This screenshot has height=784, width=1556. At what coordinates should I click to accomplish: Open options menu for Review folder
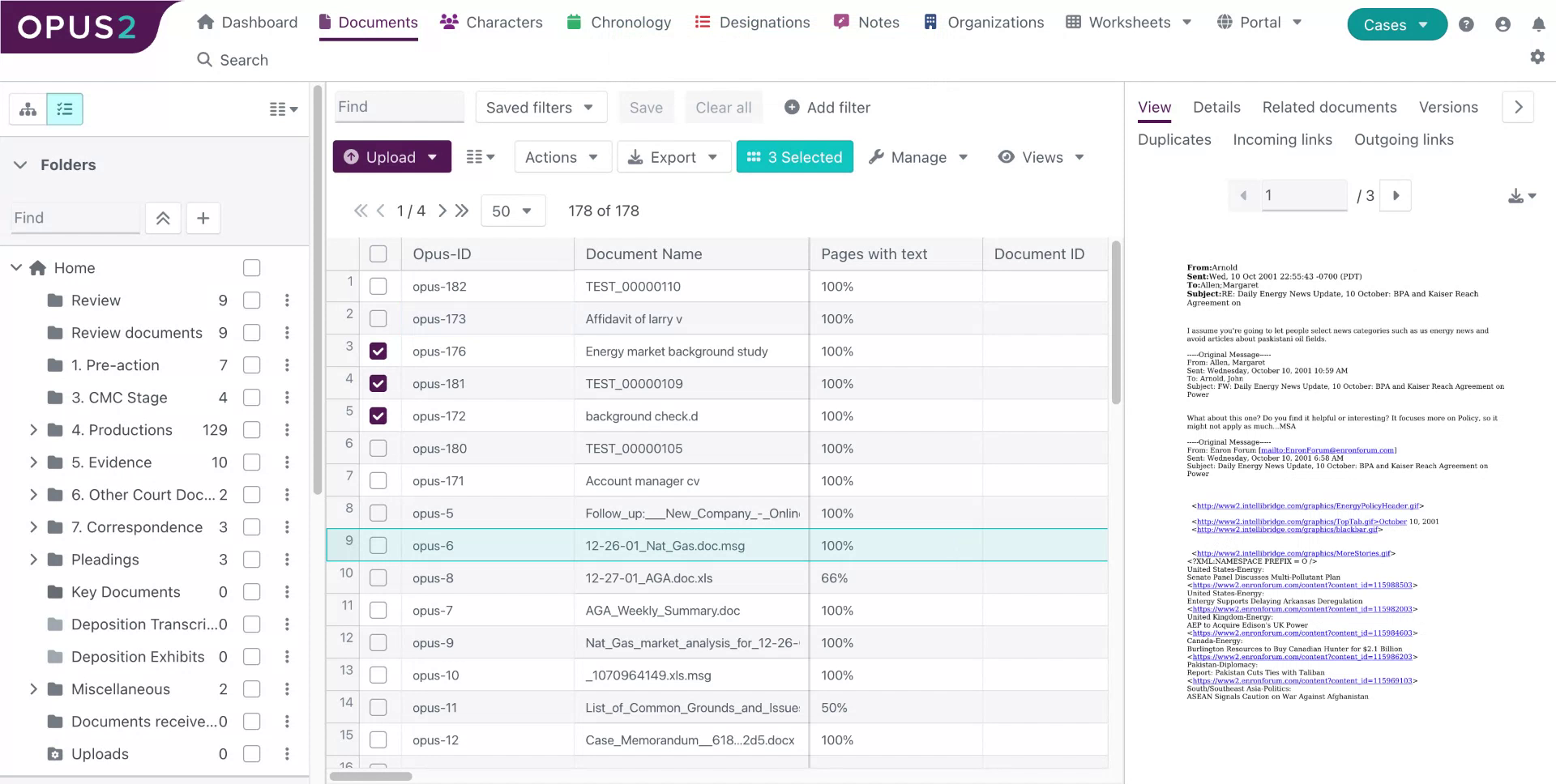tap(287, 300)
